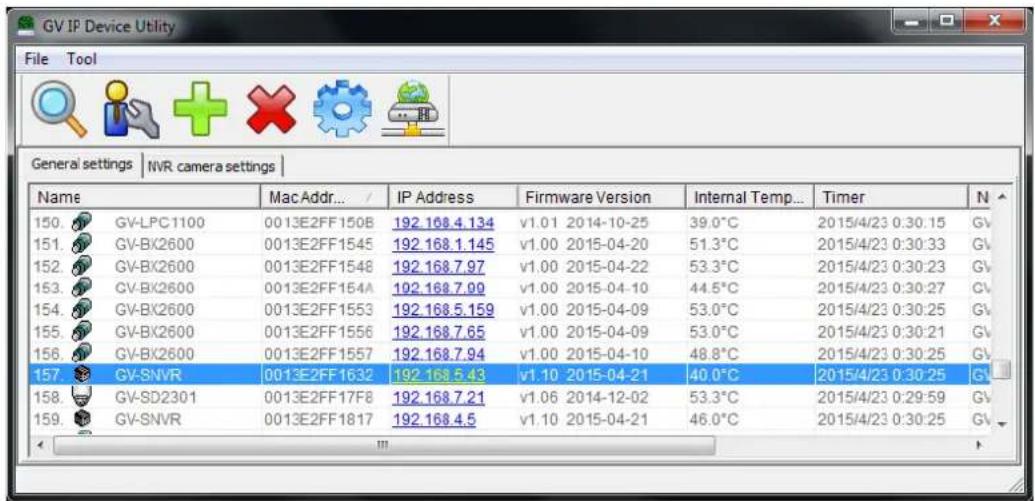The width and height of the screenshot is (1035, 501).
Task: Click the NVR icon in row 157
Action: point(83,375)
